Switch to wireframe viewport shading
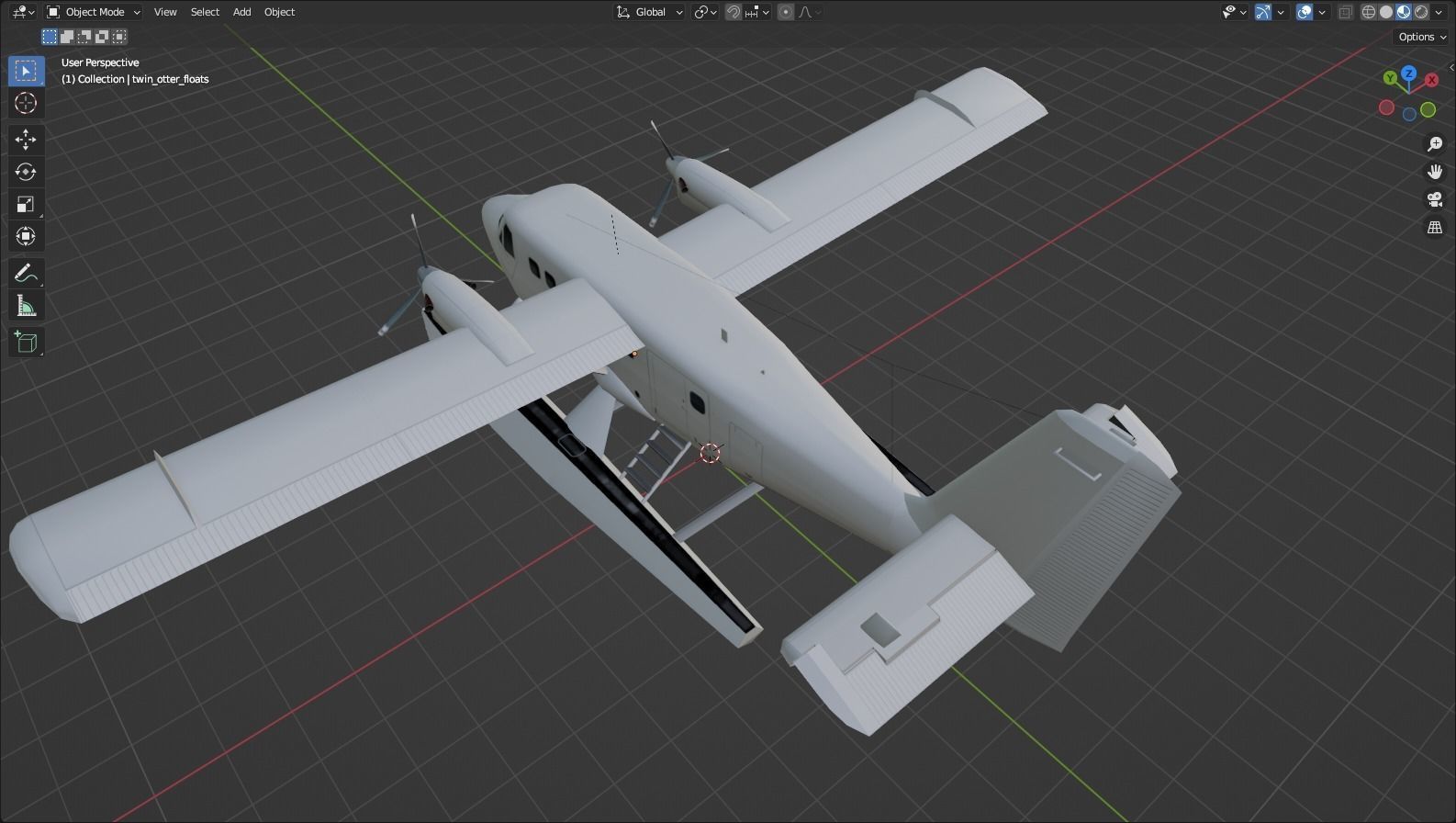Image resolution: width=1456 pixels, height=823 pixels. click(x=1369, y=12)
